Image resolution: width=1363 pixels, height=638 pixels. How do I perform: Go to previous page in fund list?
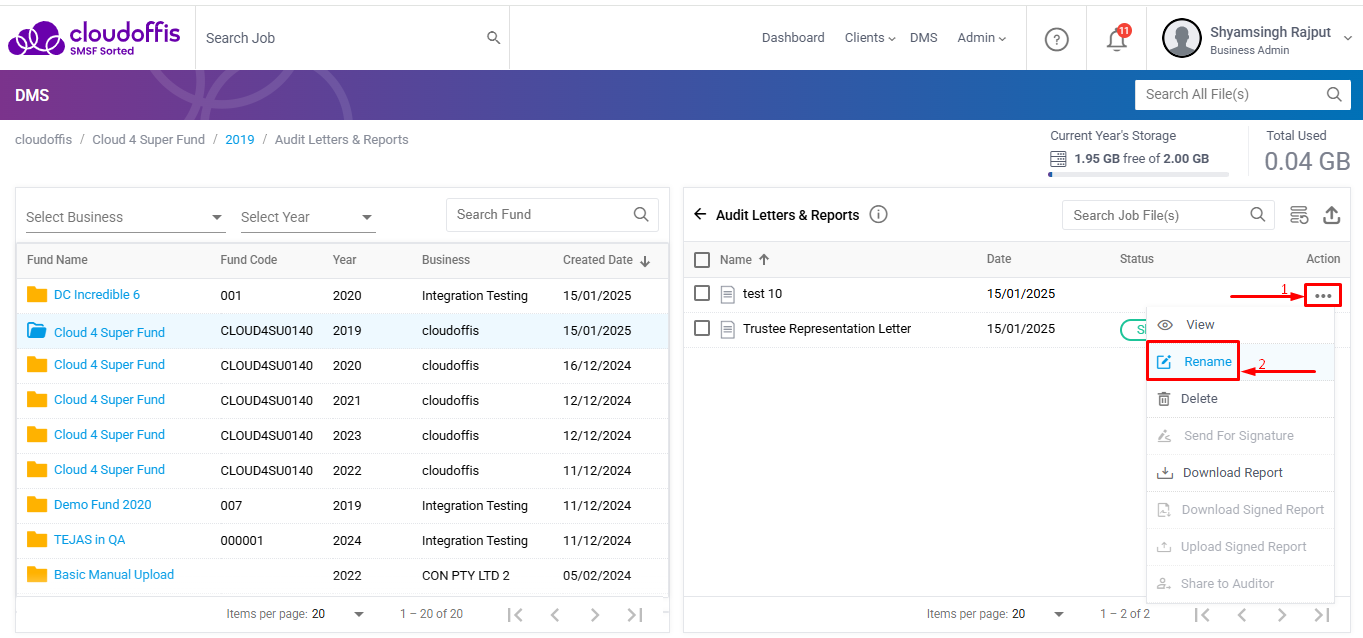coord(555,615)
